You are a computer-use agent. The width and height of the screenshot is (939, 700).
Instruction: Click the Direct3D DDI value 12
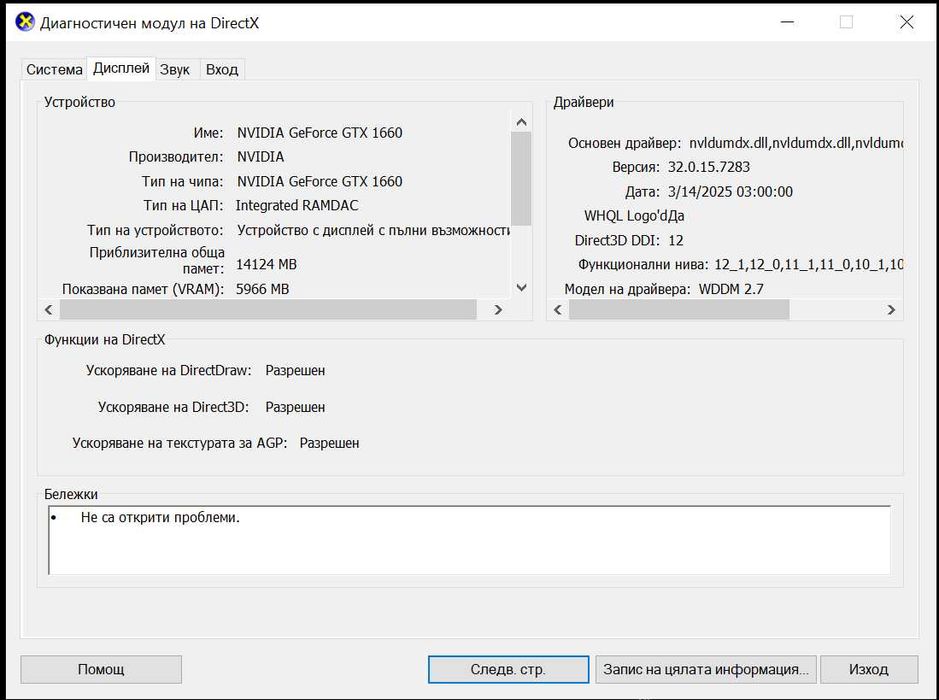(x=676, y=241)
